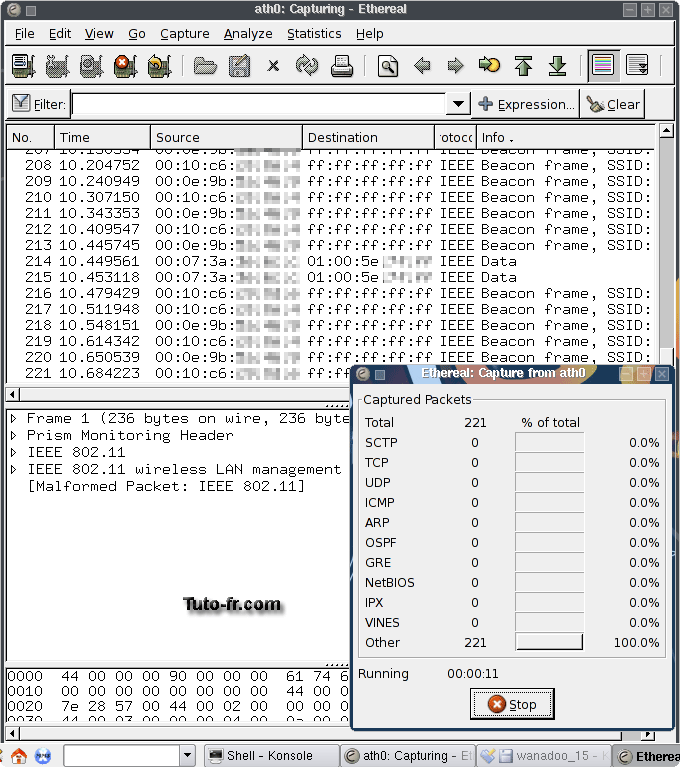Open capture options toolbar icon

57,66
